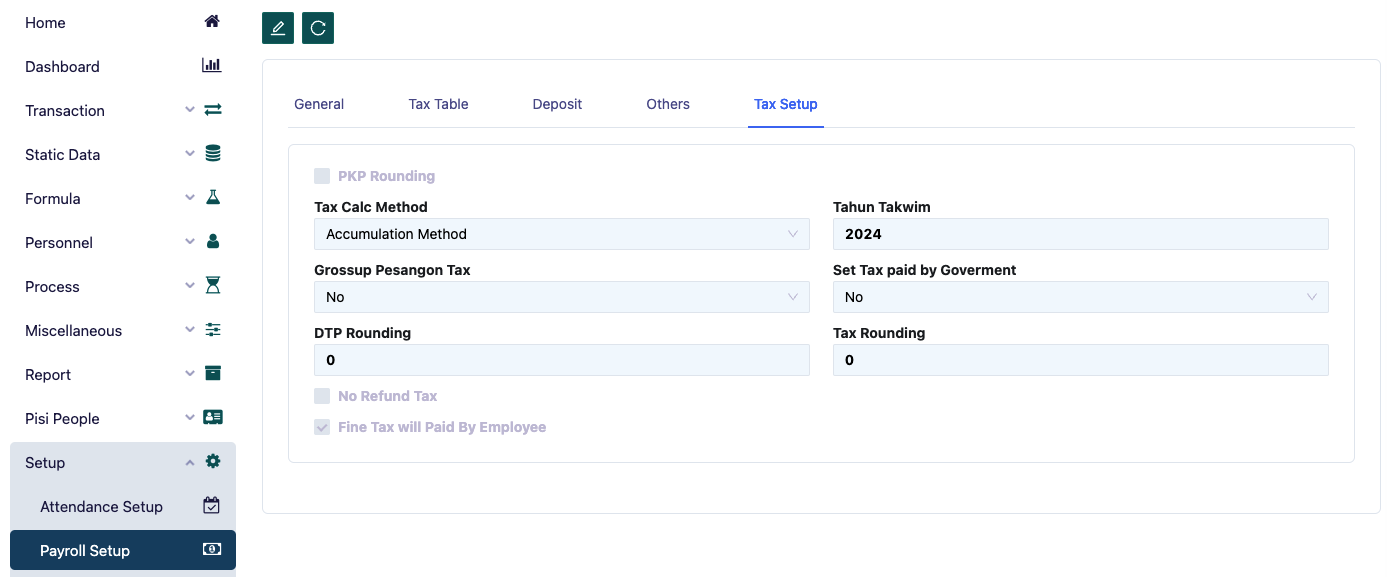Click the Static Data database icon

coord(212,154)
